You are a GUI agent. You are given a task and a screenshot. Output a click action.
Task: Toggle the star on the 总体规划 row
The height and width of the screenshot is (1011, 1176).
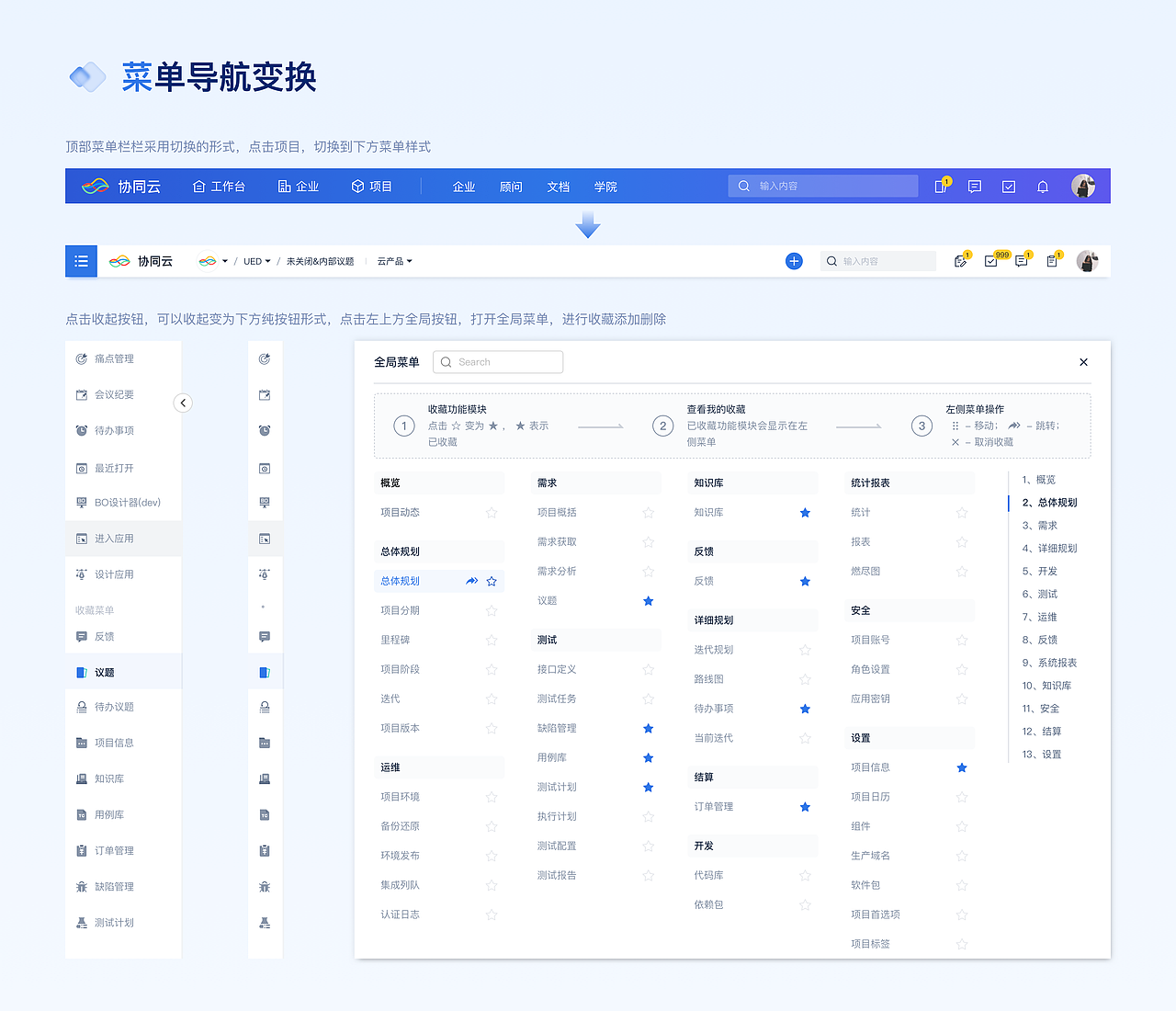pyautogui.click(x=492, y=581)
